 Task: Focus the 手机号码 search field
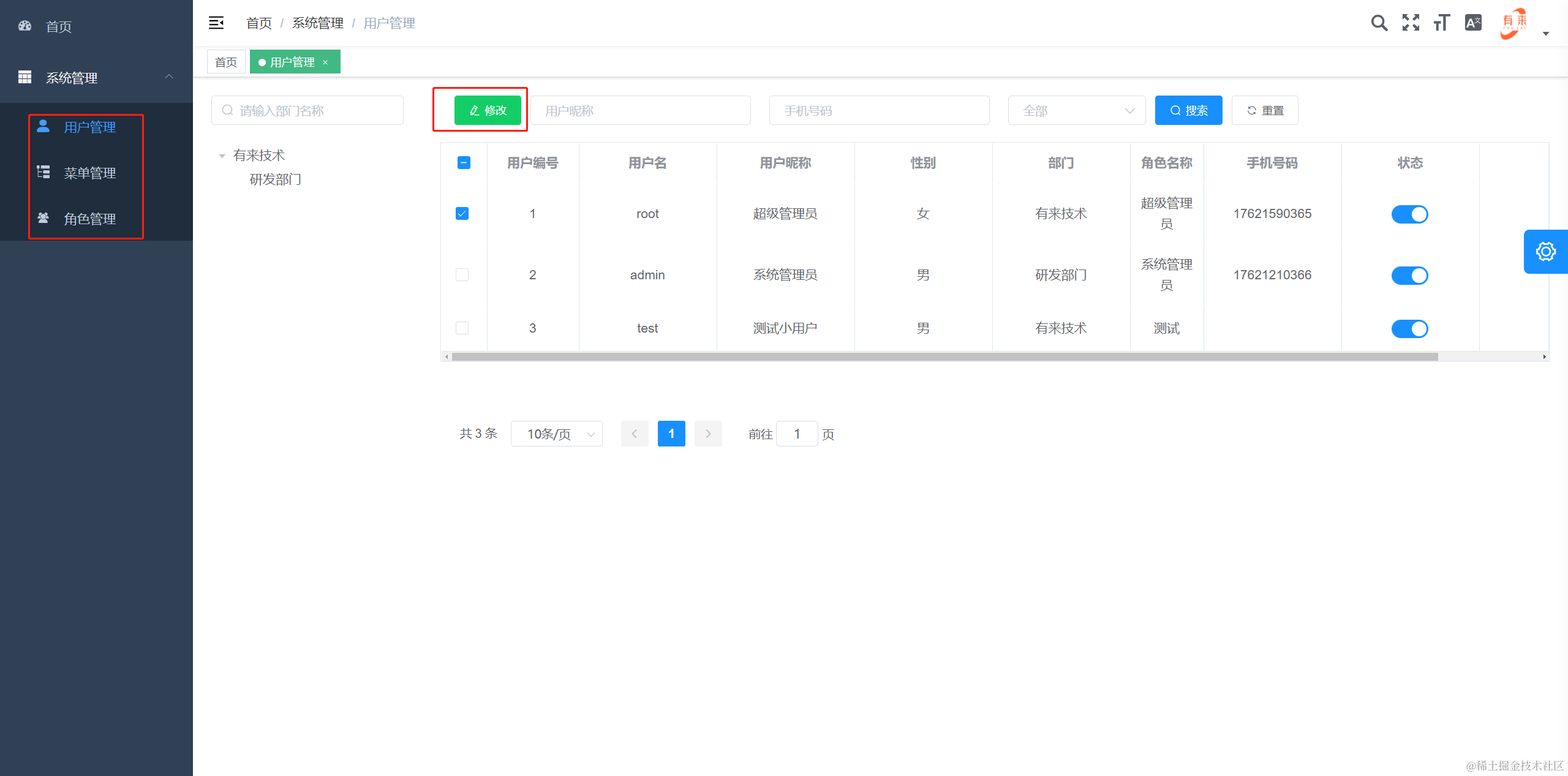(879, 111)
